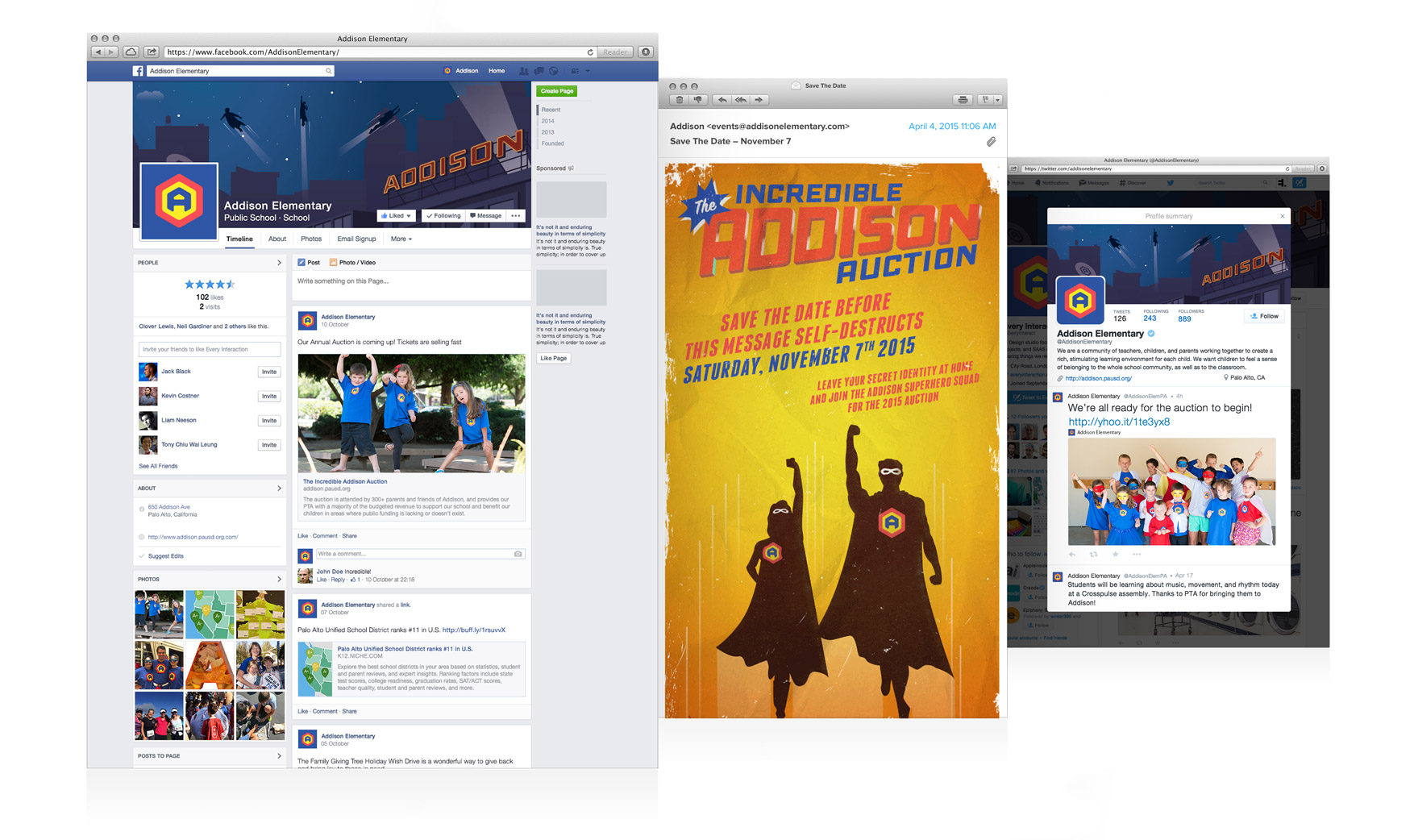Expand the More dropdown in page tabs
This screenshot has width=1414, height=840.
tap(401, 239)
